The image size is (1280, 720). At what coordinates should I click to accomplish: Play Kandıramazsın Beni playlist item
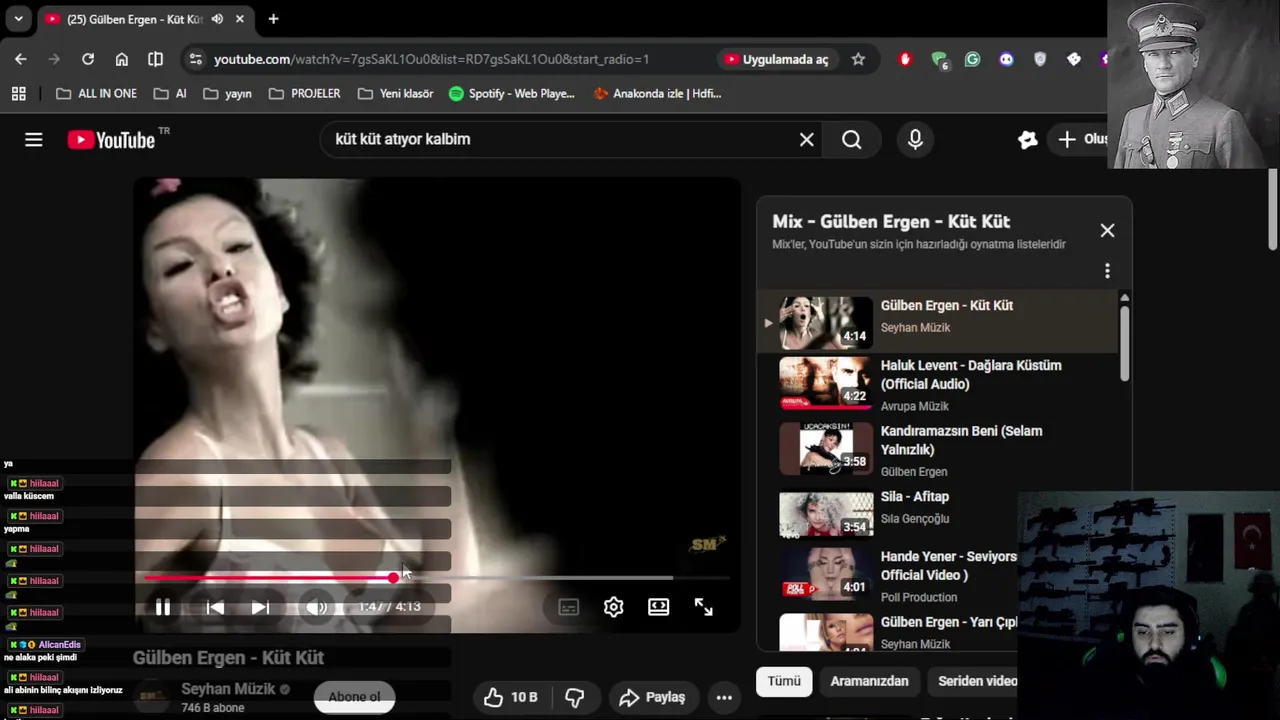[938, 449]
